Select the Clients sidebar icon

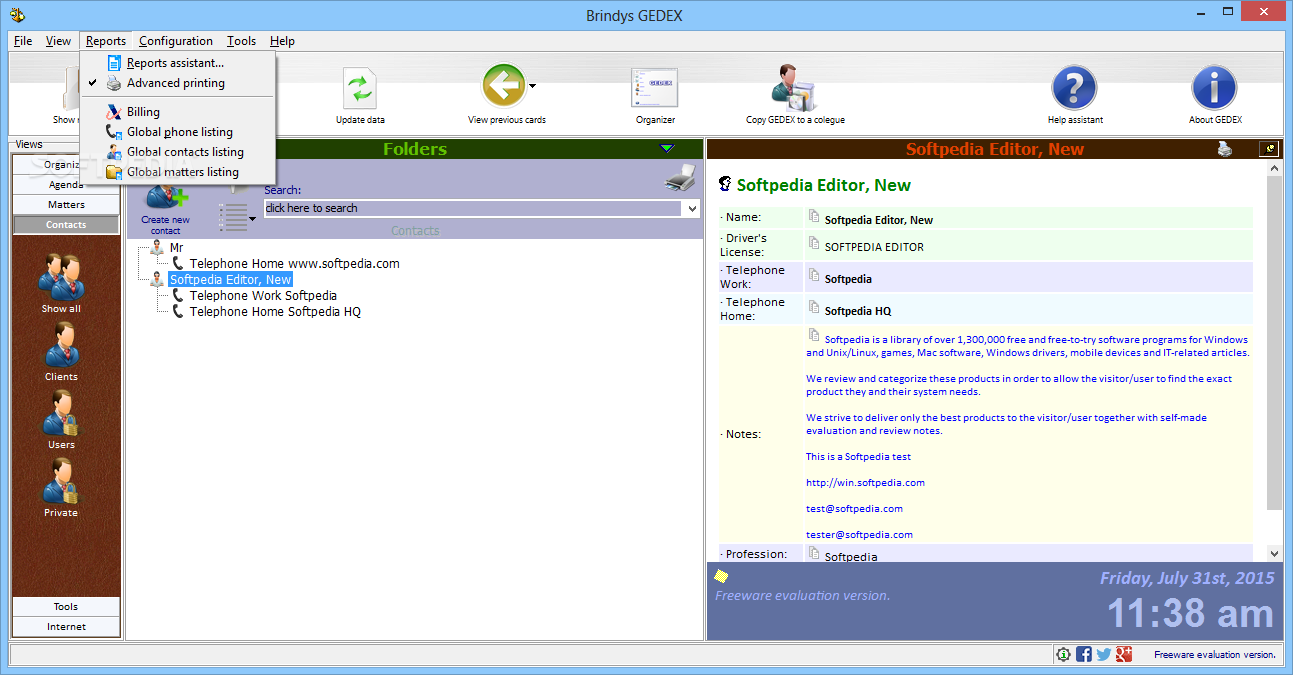point(61,344)
